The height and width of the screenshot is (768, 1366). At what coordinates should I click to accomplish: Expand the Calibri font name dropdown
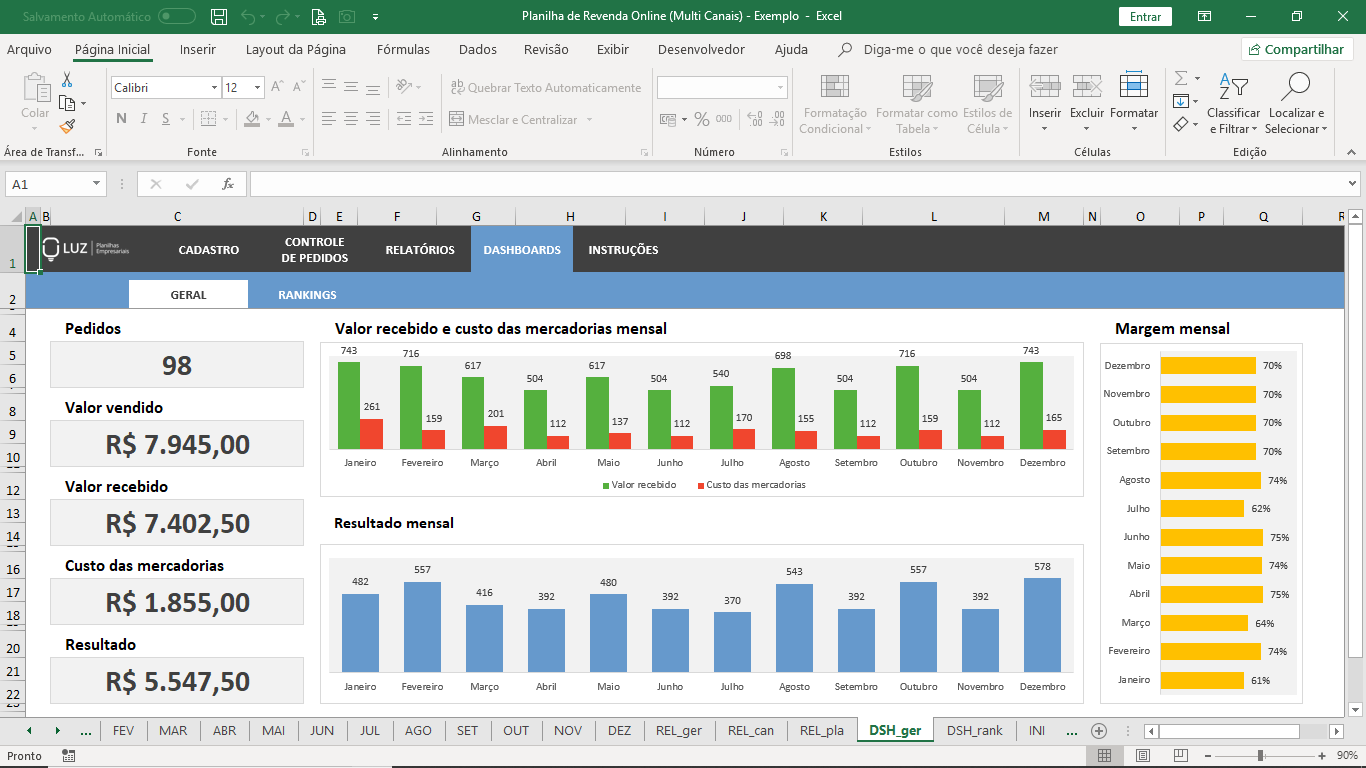point(214,88)
